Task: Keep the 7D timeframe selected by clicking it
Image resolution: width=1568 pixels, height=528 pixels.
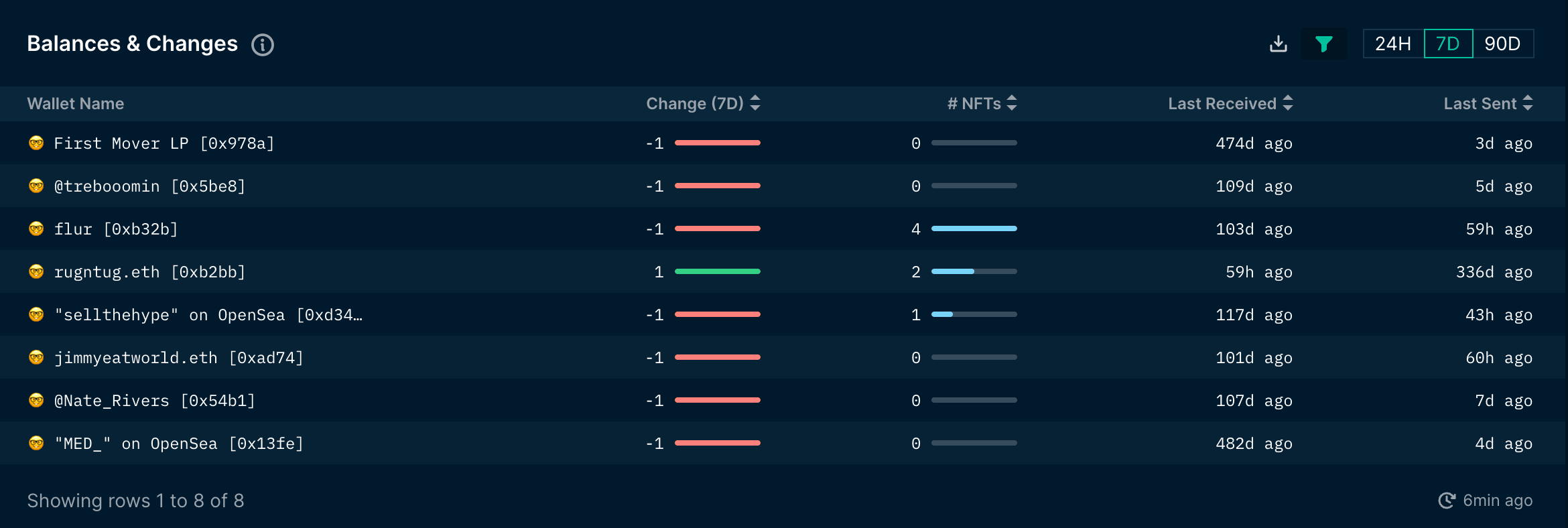Action: point(1448,43)
